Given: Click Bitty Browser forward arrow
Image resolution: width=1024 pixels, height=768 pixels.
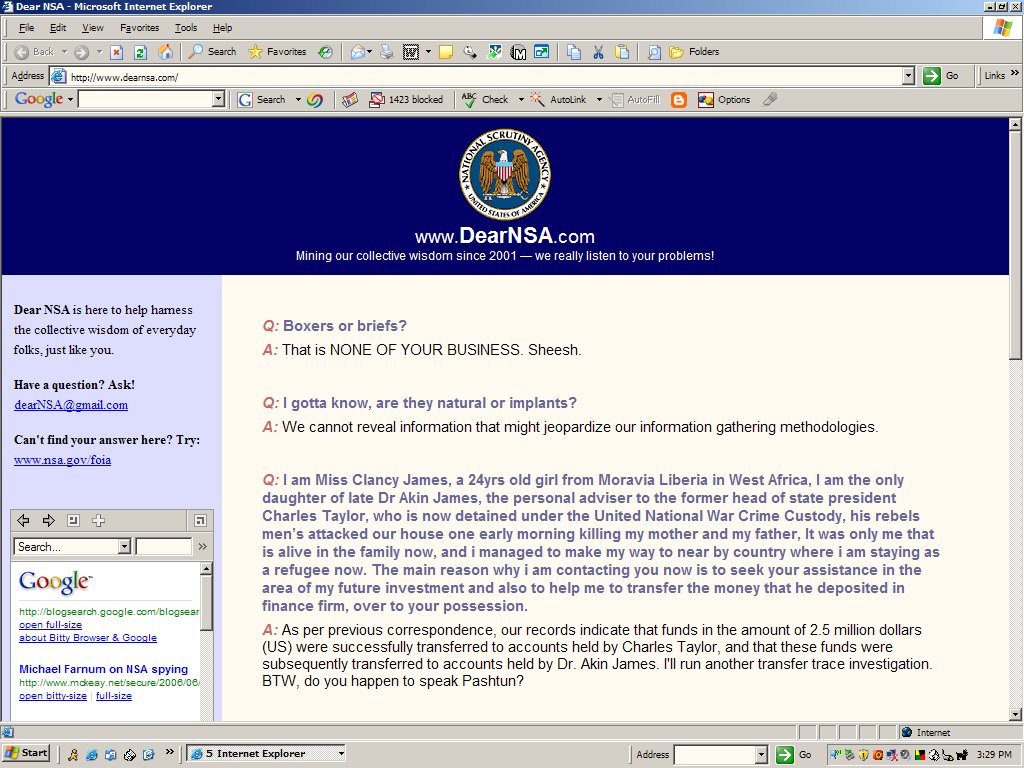Looking at the screenshot, I should pyautogui.click(x=48, y=520).
